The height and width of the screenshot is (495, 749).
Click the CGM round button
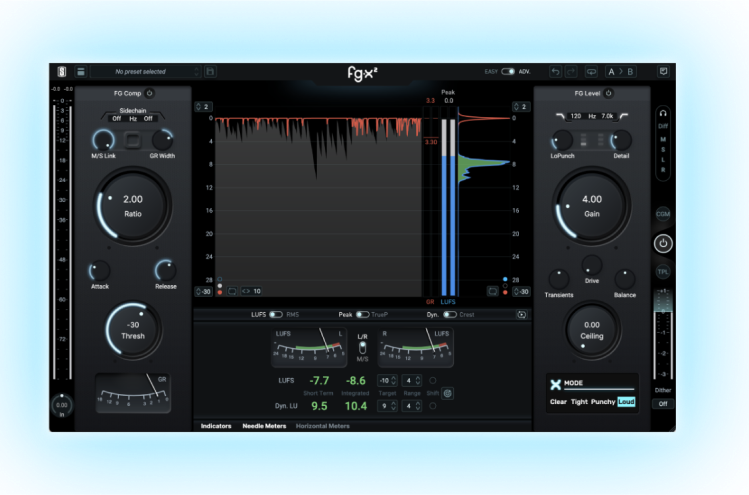click(663, 214)
